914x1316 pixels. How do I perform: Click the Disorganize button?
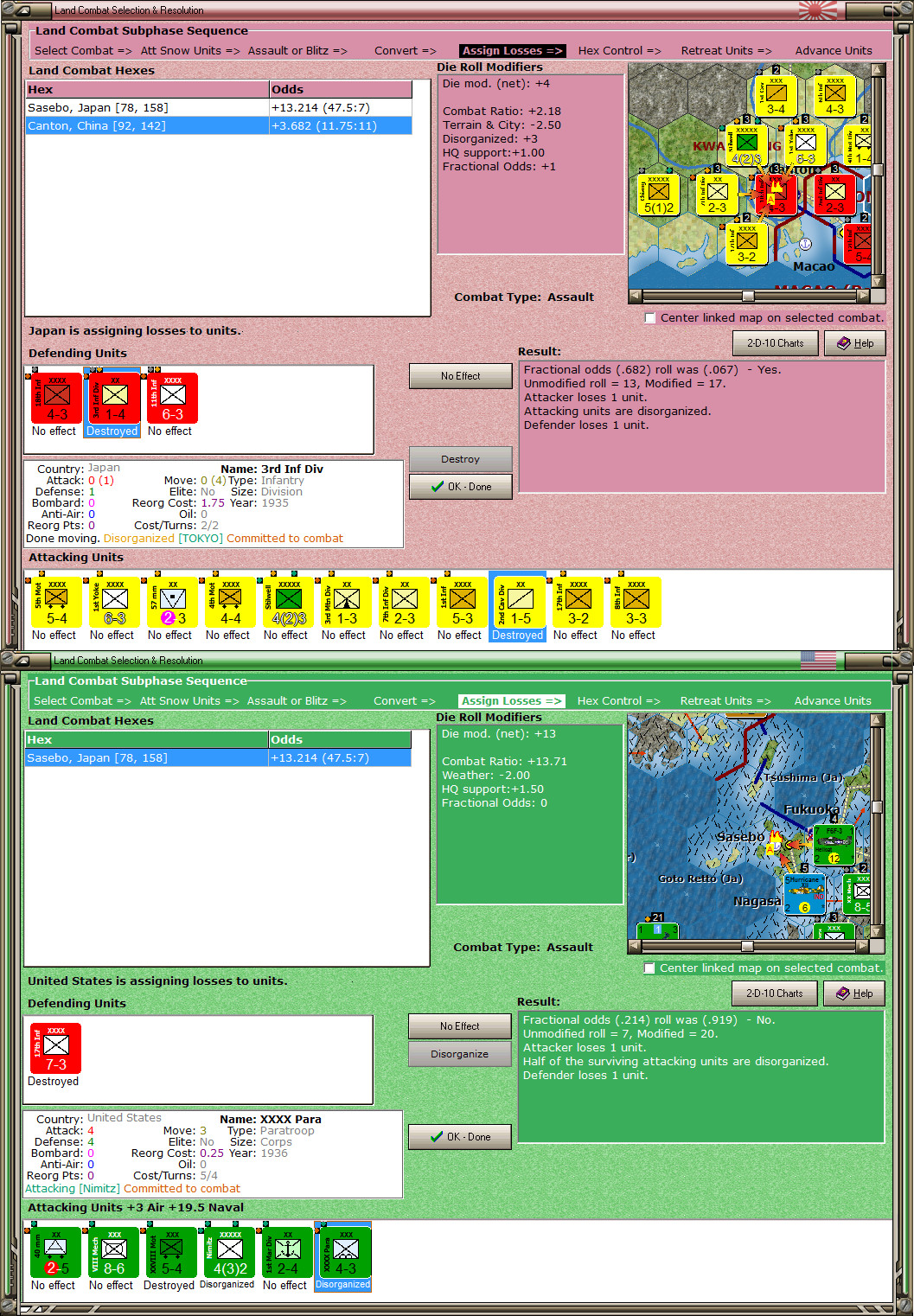(x=460, y=1054)
